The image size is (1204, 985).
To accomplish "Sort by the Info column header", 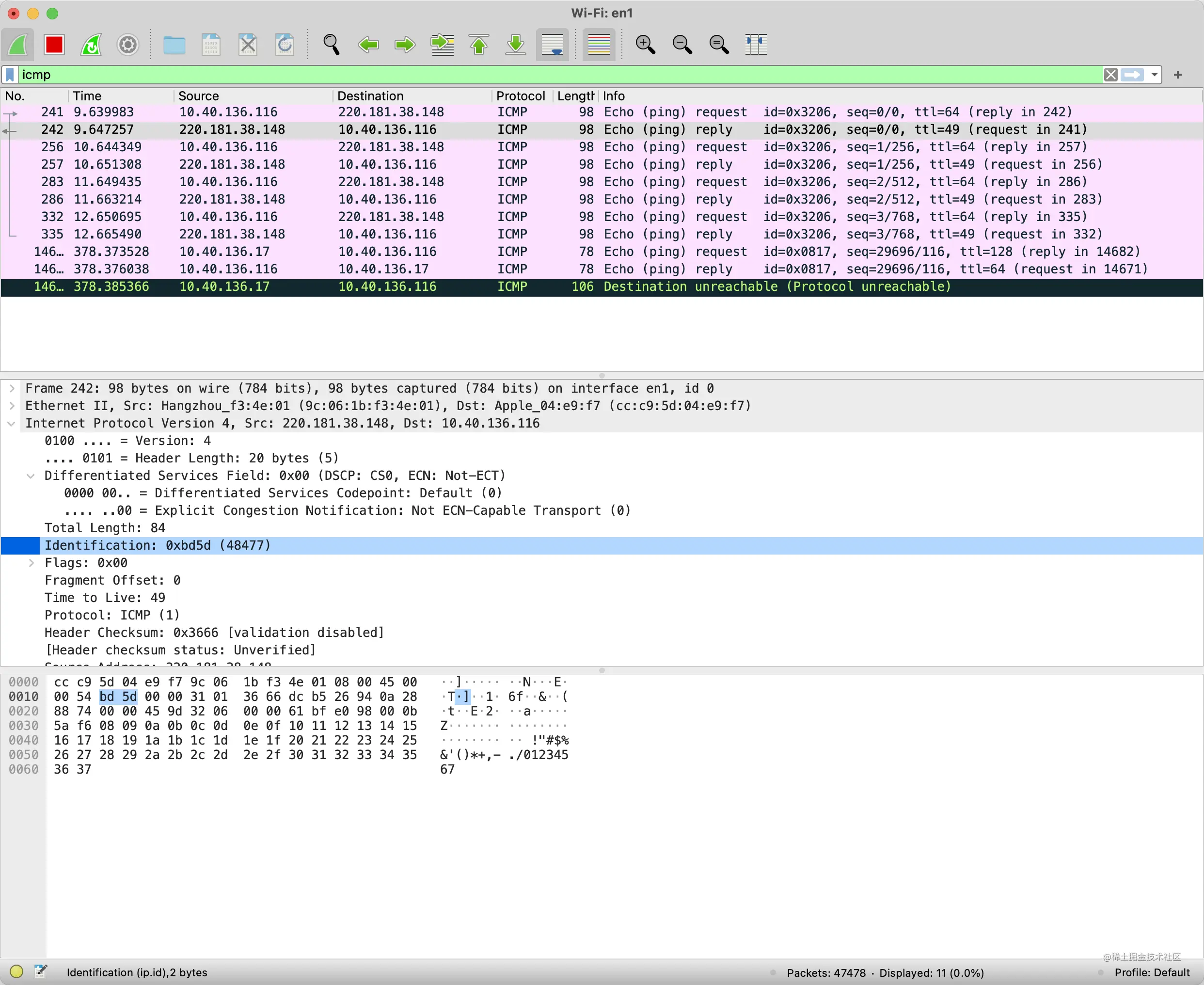I will tap(900, 96).
